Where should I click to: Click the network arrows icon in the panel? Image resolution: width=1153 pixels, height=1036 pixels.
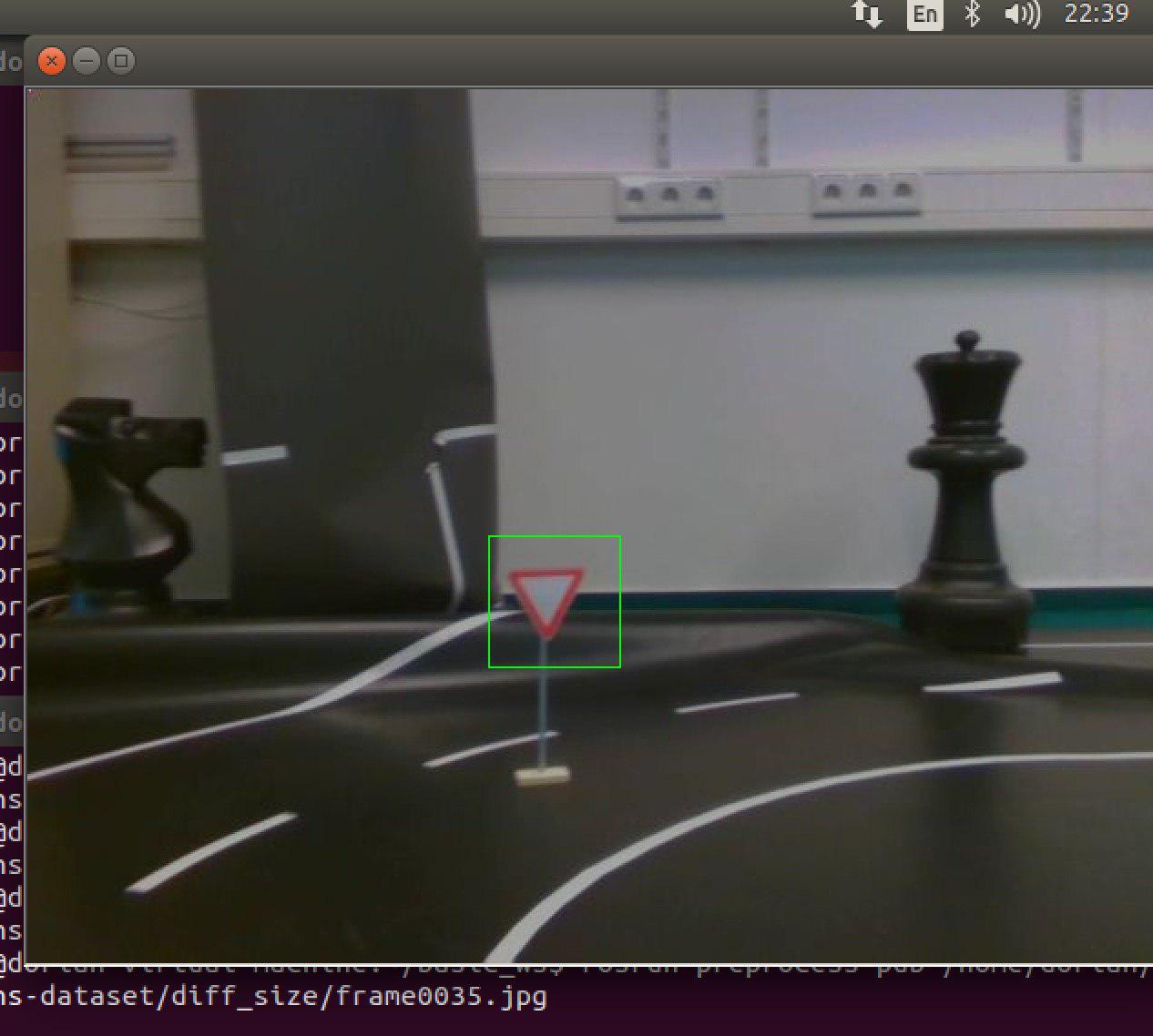(867, 15)
